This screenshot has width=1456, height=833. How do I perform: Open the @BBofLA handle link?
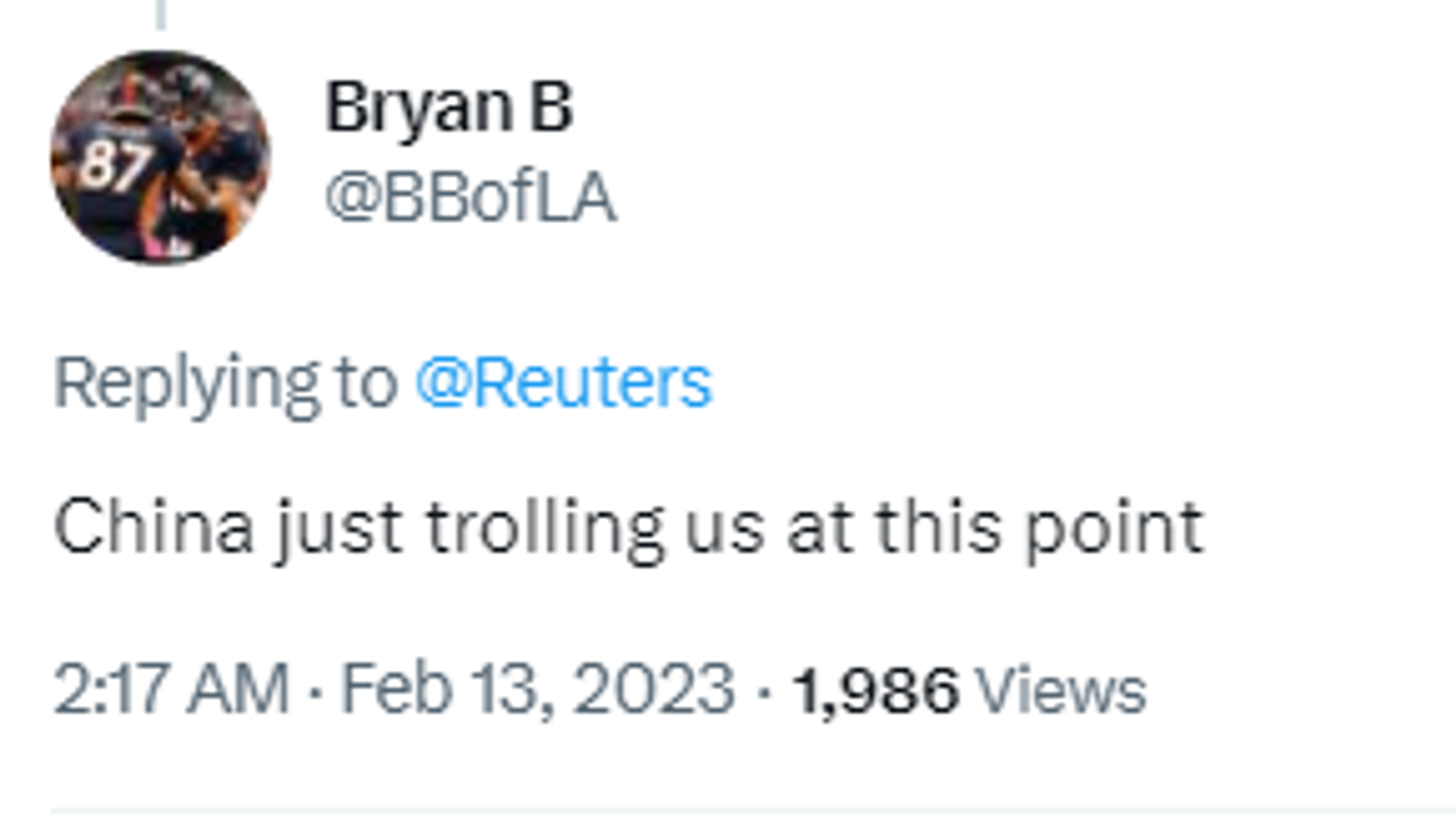471,197
